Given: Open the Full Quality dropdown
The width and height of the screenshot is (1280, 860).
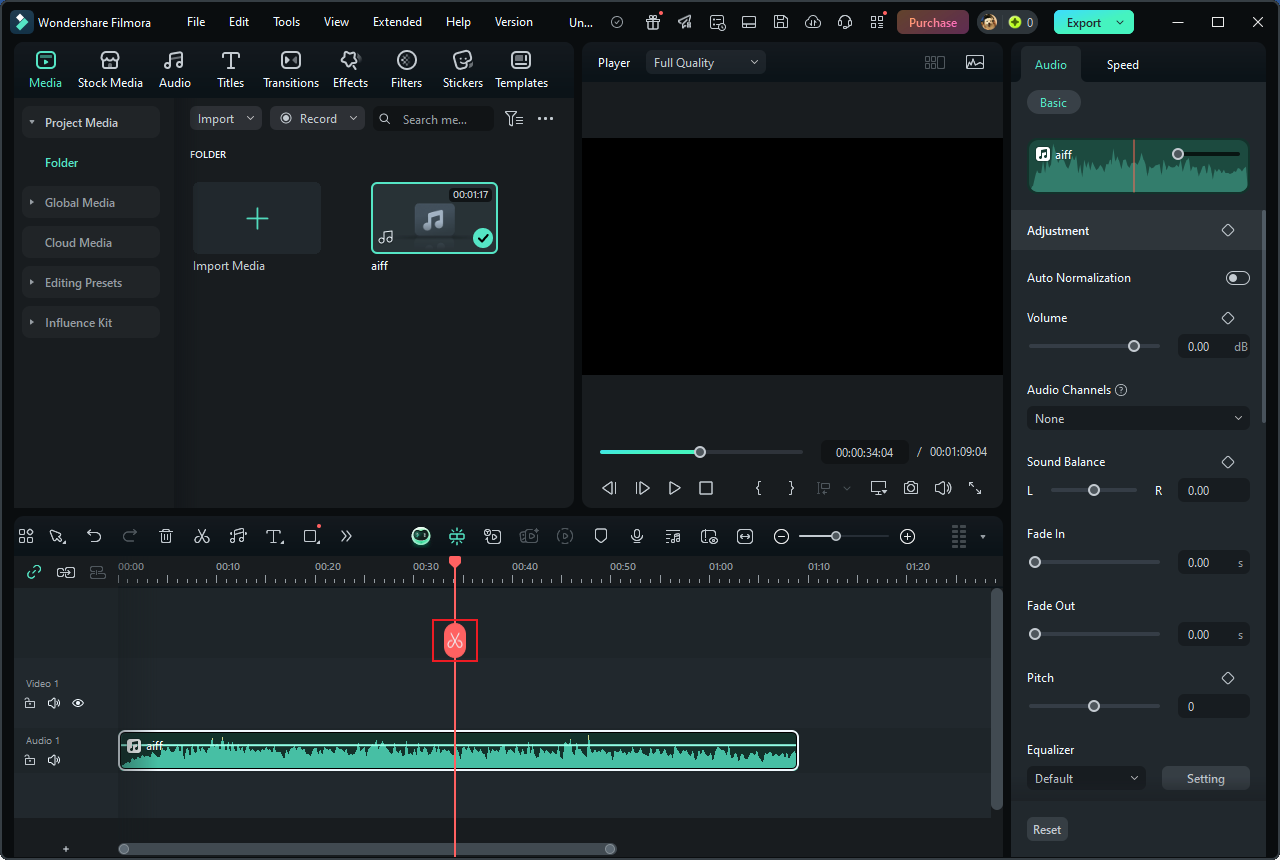Looking at the screenshot, I should 705,62.
